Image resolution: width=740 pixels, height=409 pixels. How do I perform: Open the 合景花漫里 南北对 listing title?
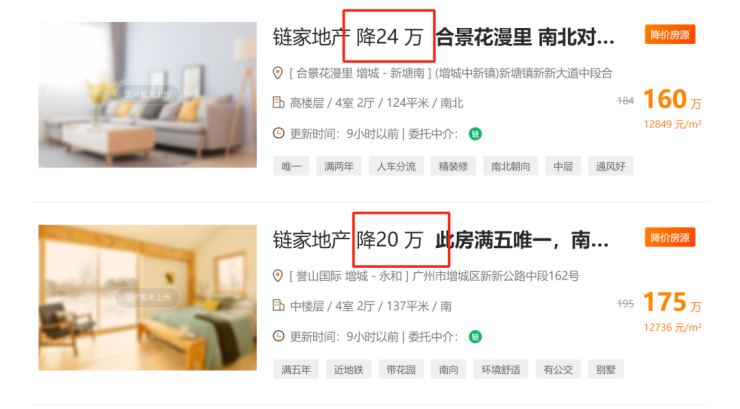[525, 37]
